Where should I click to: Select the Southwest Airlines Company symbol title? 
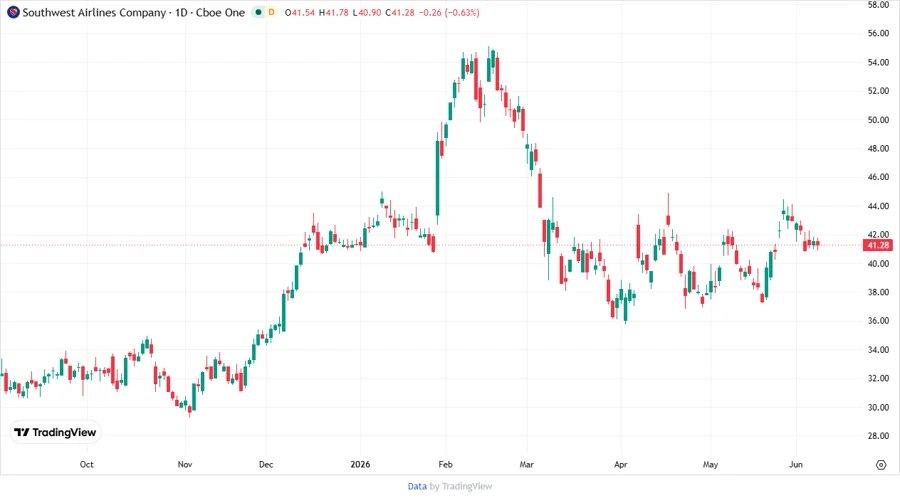(x=94, y=12)
